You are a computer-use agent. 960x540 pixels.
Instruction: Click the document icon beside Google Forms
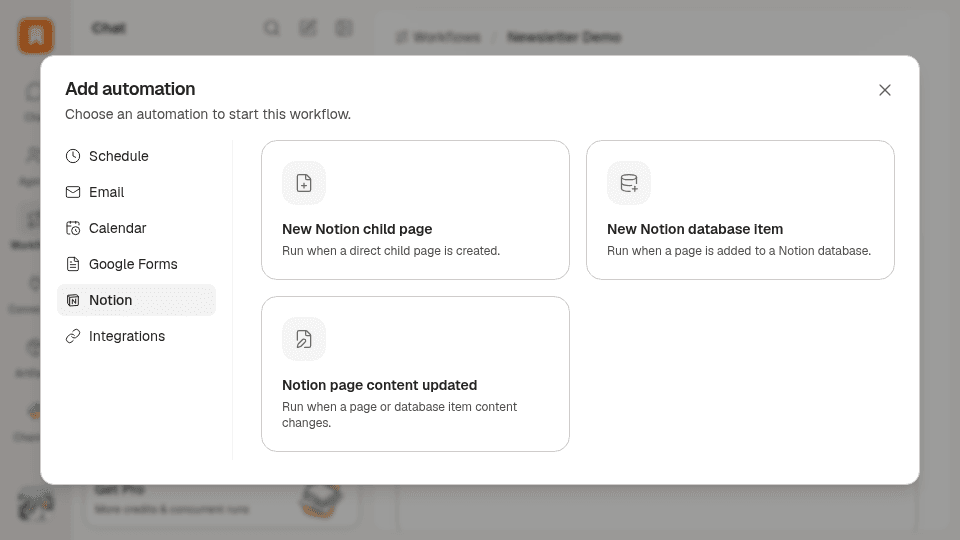73,264
